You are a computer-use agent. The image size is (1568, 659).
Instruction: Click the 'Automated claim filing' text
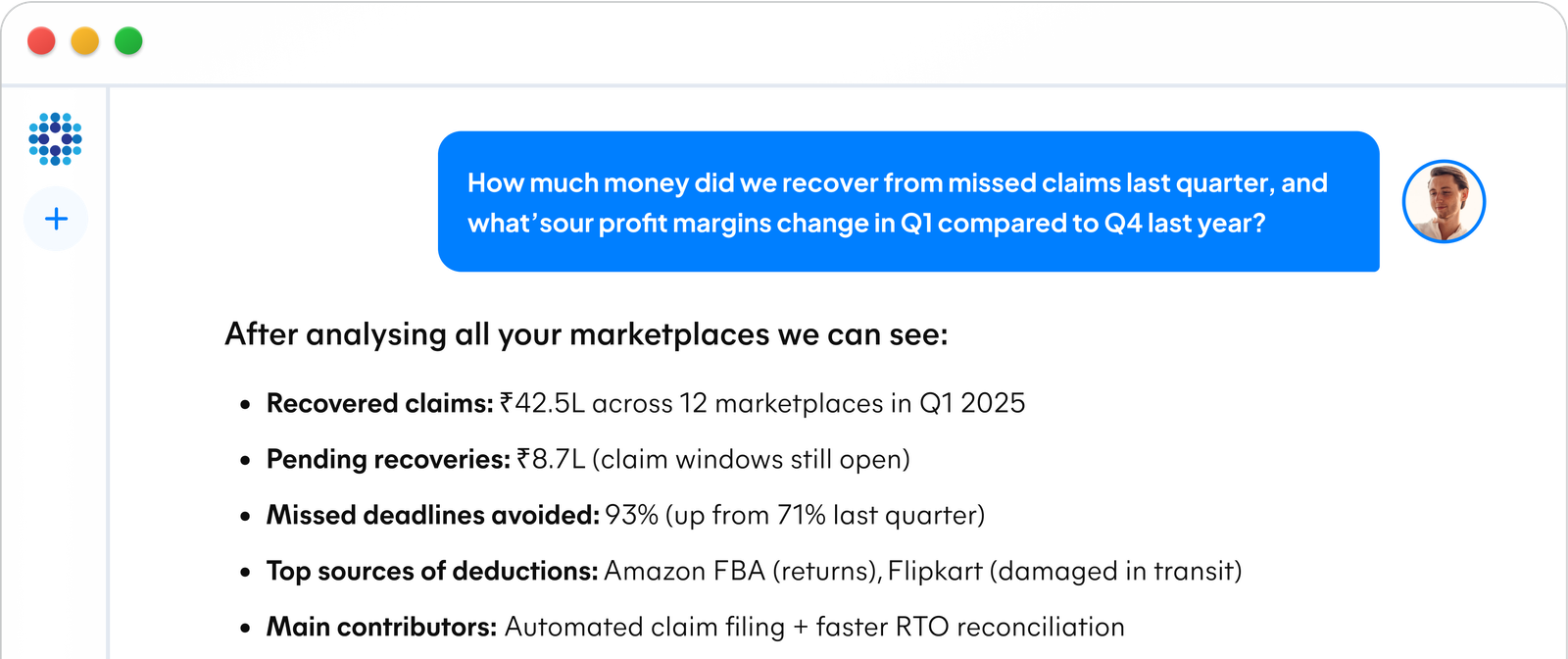644,627
